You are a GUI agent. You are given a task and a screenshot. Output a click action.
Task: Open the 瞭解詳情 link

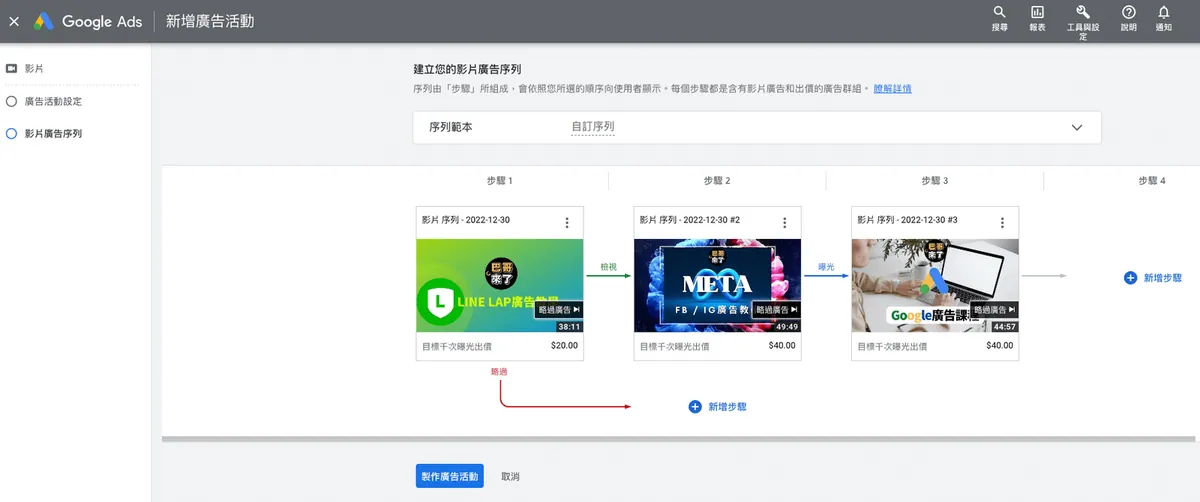click(x=892, y=89)
